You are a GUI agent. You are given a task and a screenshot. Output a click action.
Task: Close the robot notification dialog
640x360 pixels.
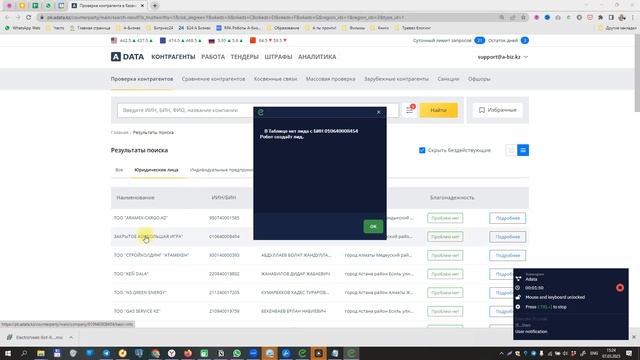[x=379, y=112]
